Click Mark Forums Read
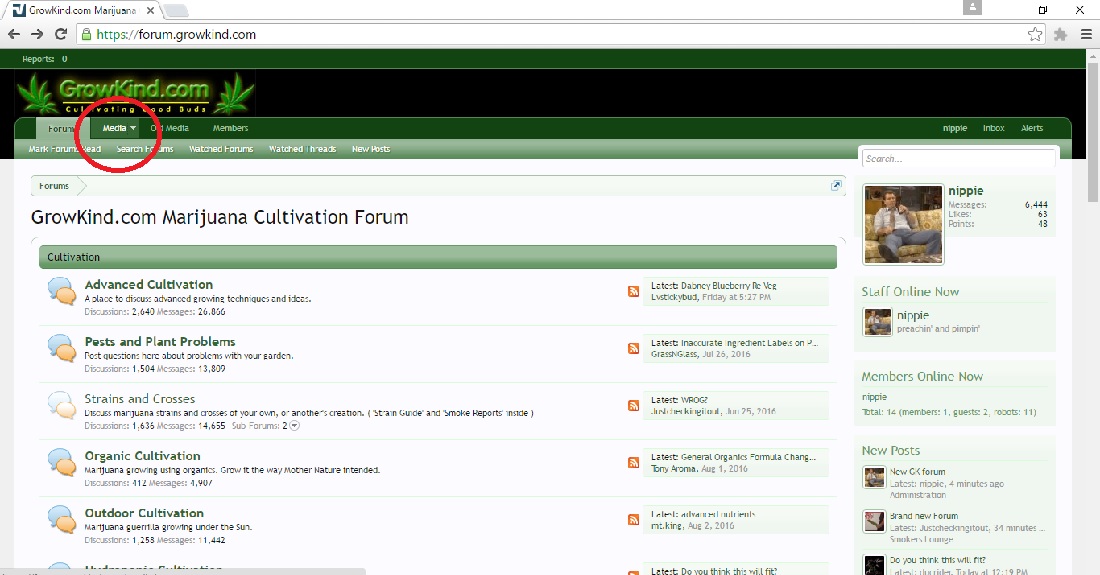The height and width of the screenshot is (575, 1100). pos(65,149)
